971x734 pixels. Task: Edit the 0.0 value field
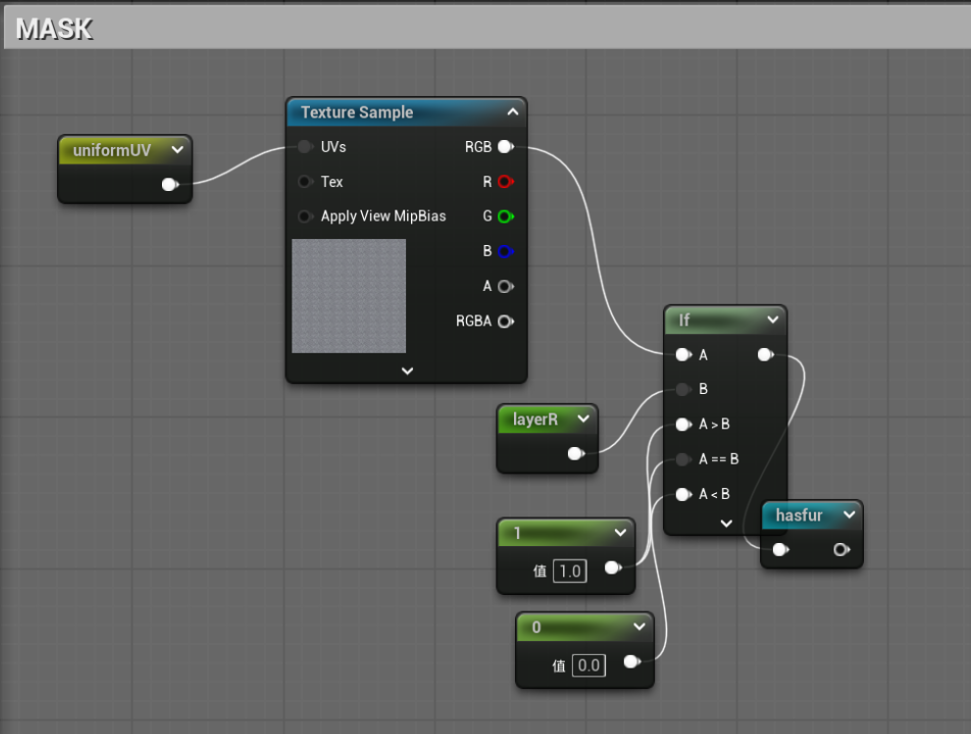[588, 665]
